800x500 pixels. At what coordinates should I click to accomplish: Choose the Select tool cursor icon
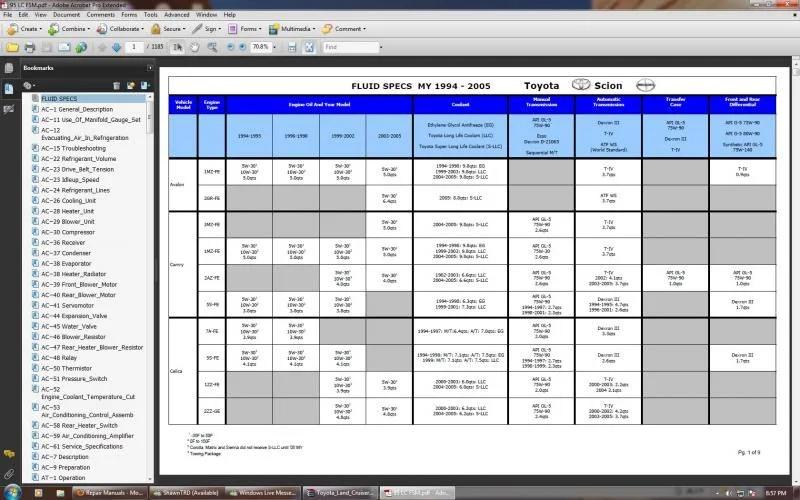tap(177, 47)
